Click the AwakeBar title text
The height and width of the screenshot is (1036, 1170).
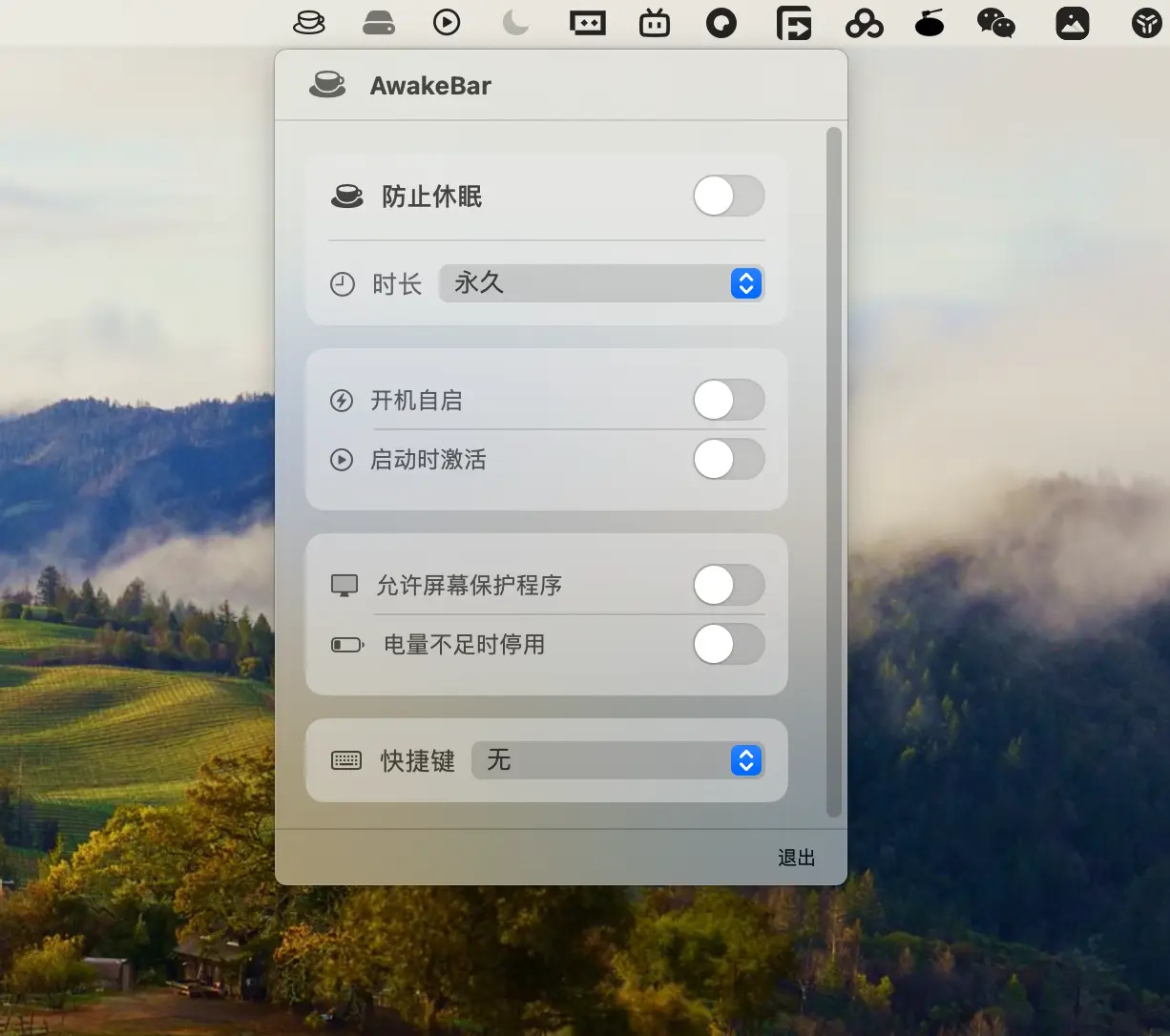(x=430, y=86)
